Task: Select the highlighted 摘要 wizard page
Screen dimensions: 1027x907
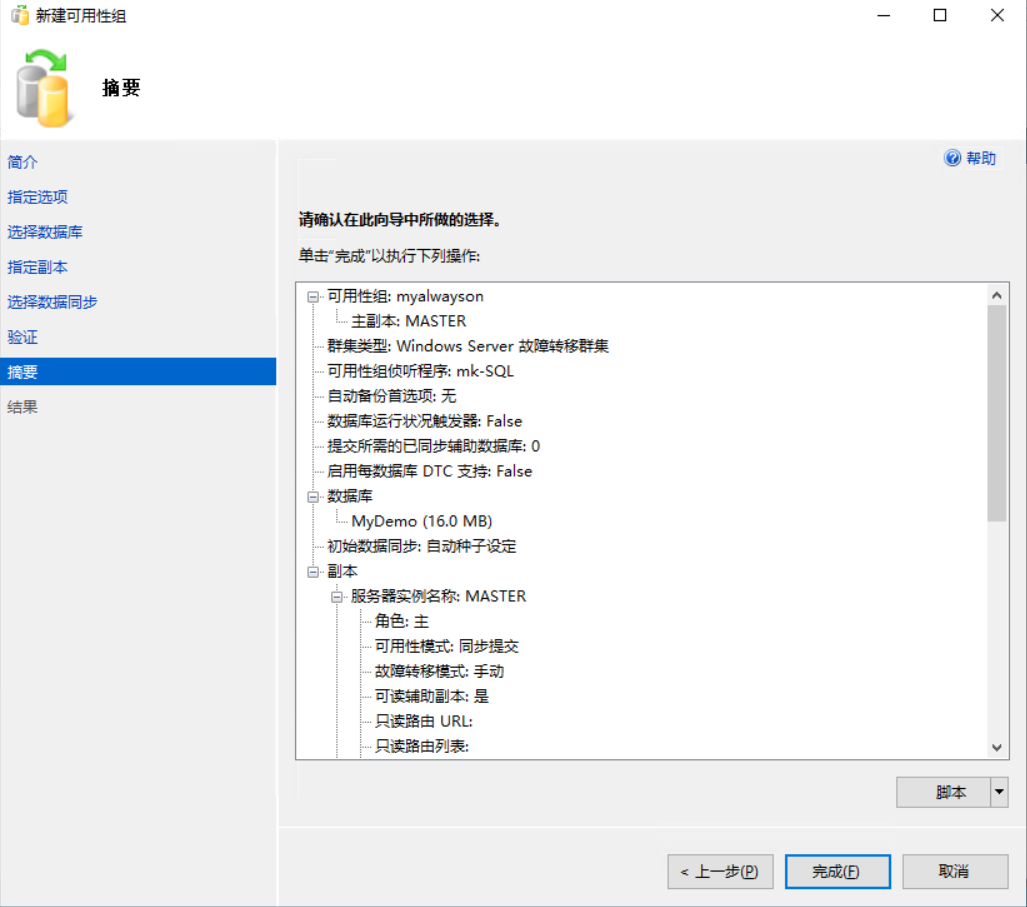Action: coord(138,372)
